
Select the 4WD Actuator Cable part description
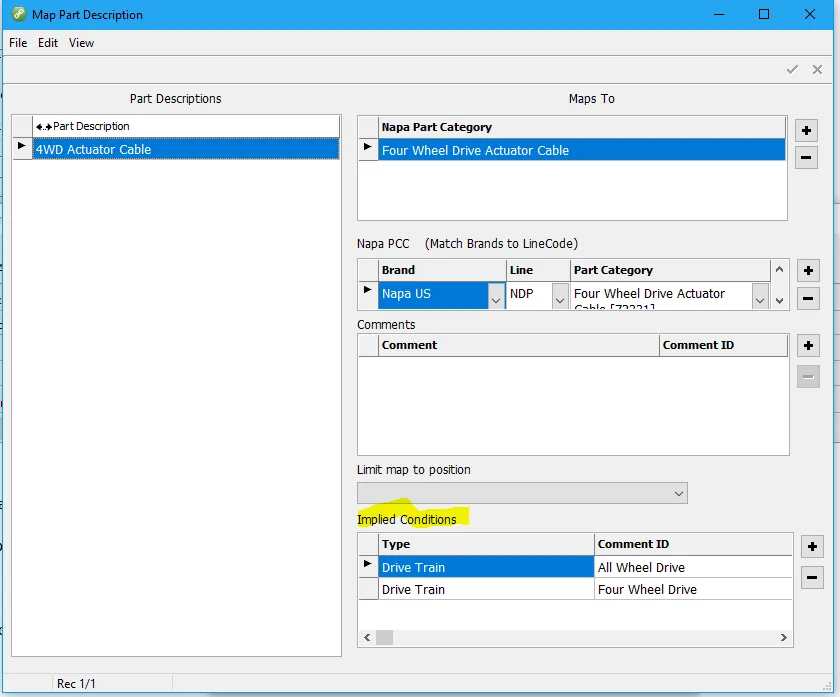pos(185,149)
